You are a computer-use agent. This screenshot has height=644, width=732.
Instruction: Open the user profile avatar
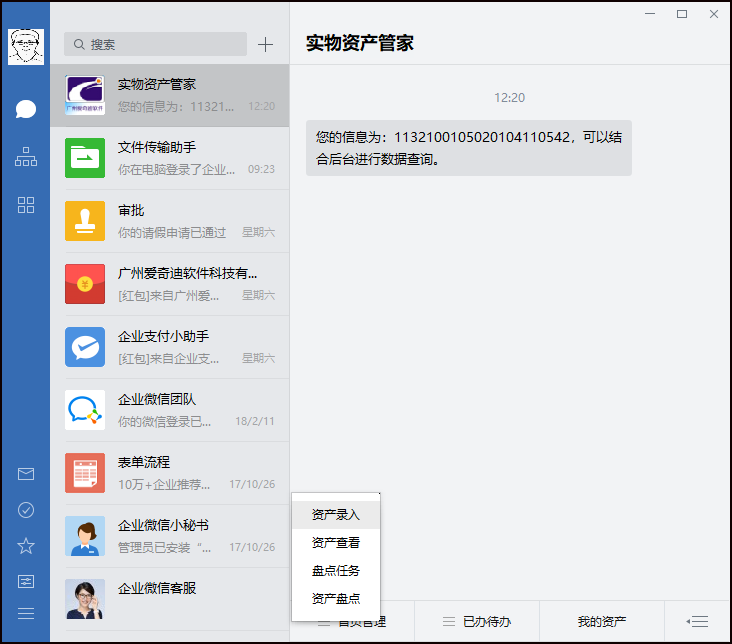coord(26,46)
